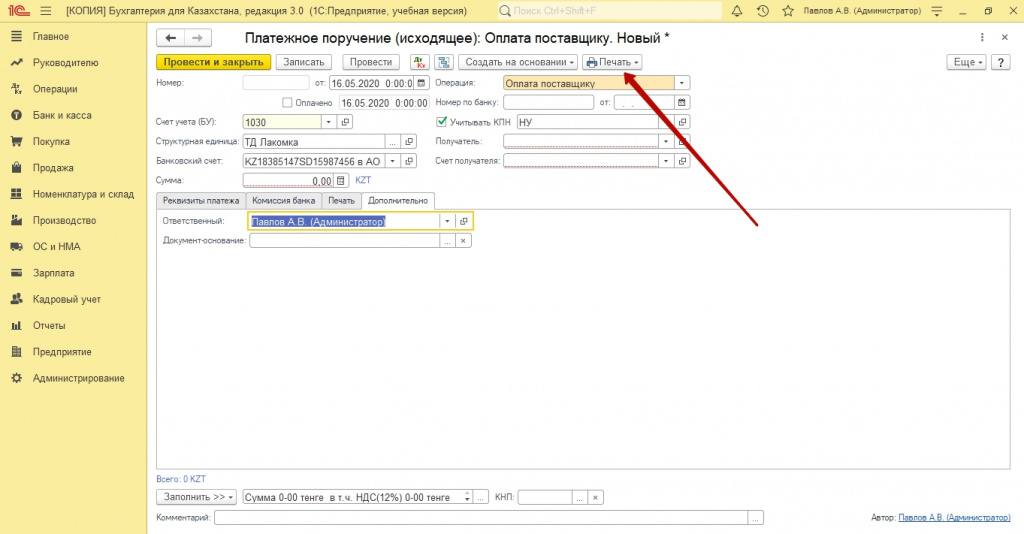This screenshot has height=534, width=1024.
Task: Select Документ-основание with ellipsis button
Action: click(447, 241)
